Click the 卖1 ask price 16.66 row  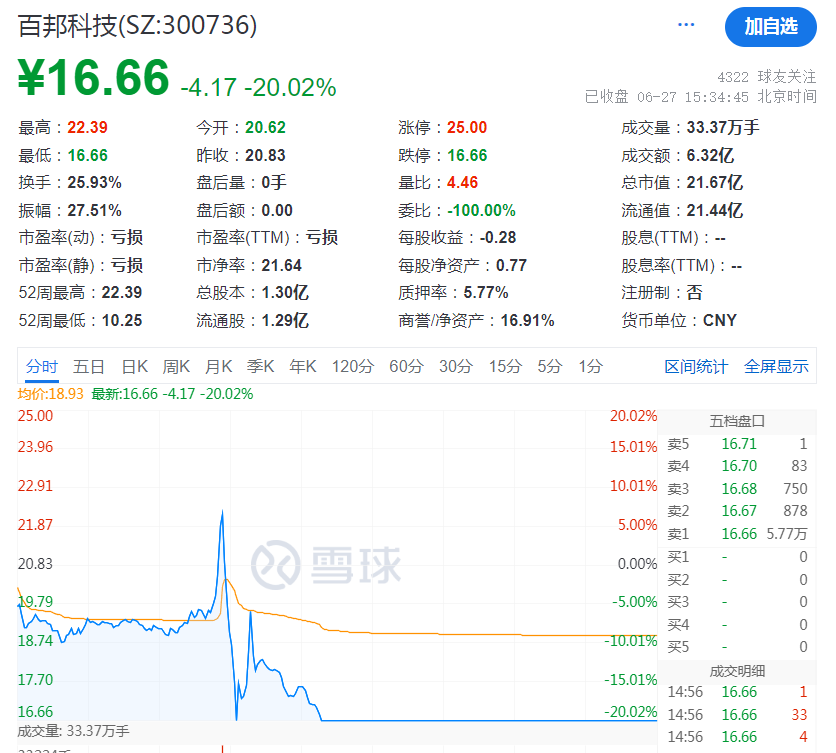738,534
